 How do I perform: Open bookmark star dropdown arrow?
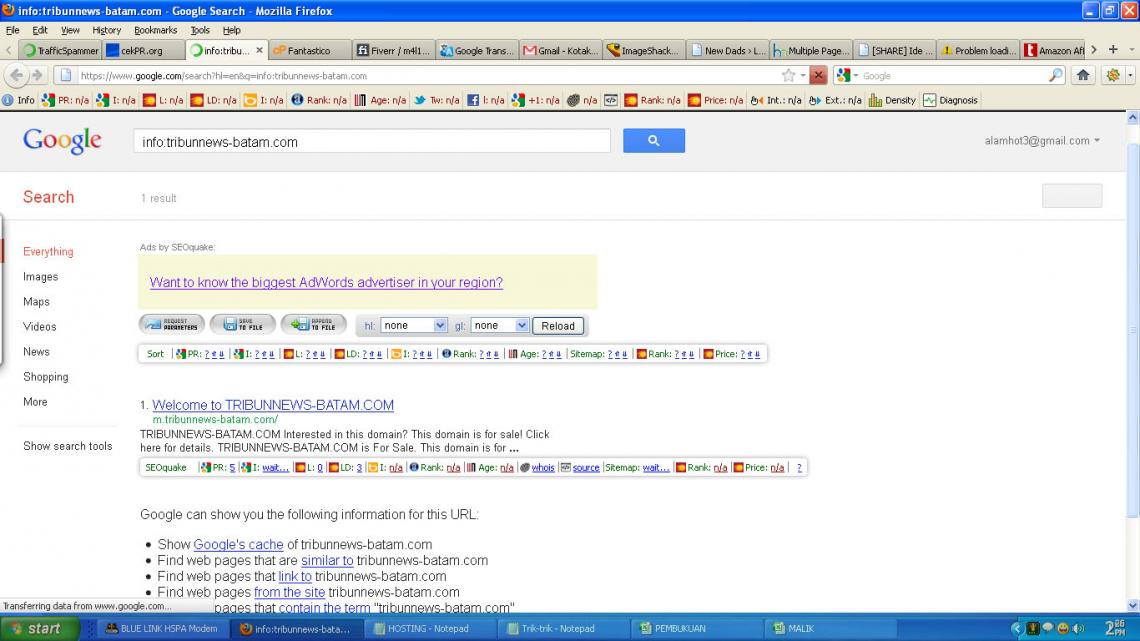[x=803, y=75]
